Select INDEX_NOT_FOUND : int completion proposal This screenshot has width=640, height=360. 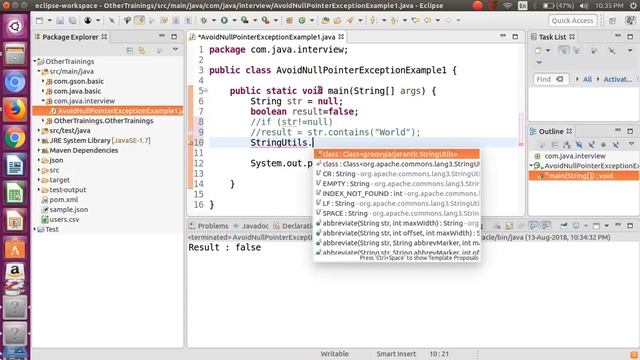coord(397,193)
